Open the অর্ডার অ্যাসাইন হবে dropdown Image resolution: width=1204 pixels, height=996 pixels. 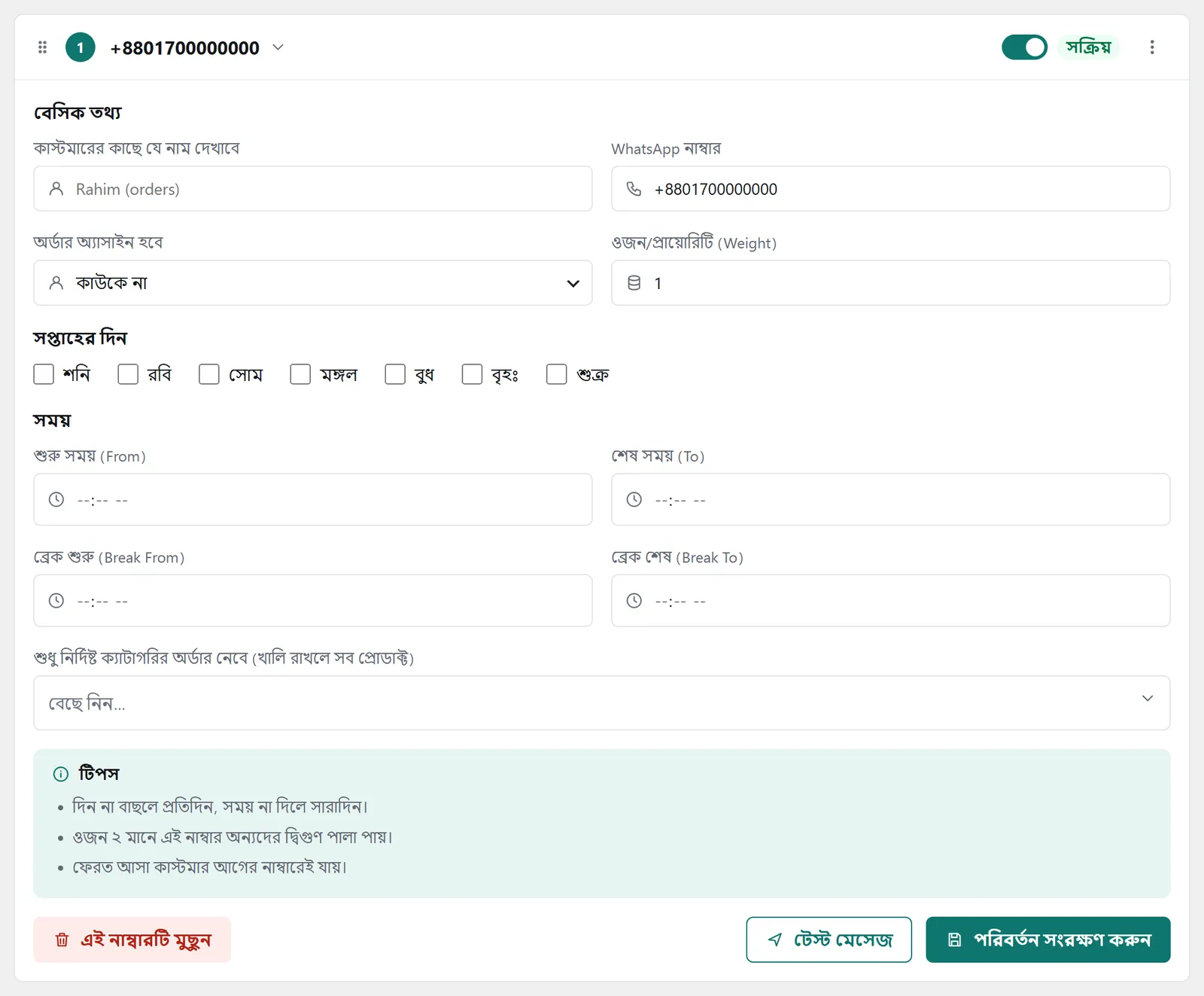(x=313, y=283)
